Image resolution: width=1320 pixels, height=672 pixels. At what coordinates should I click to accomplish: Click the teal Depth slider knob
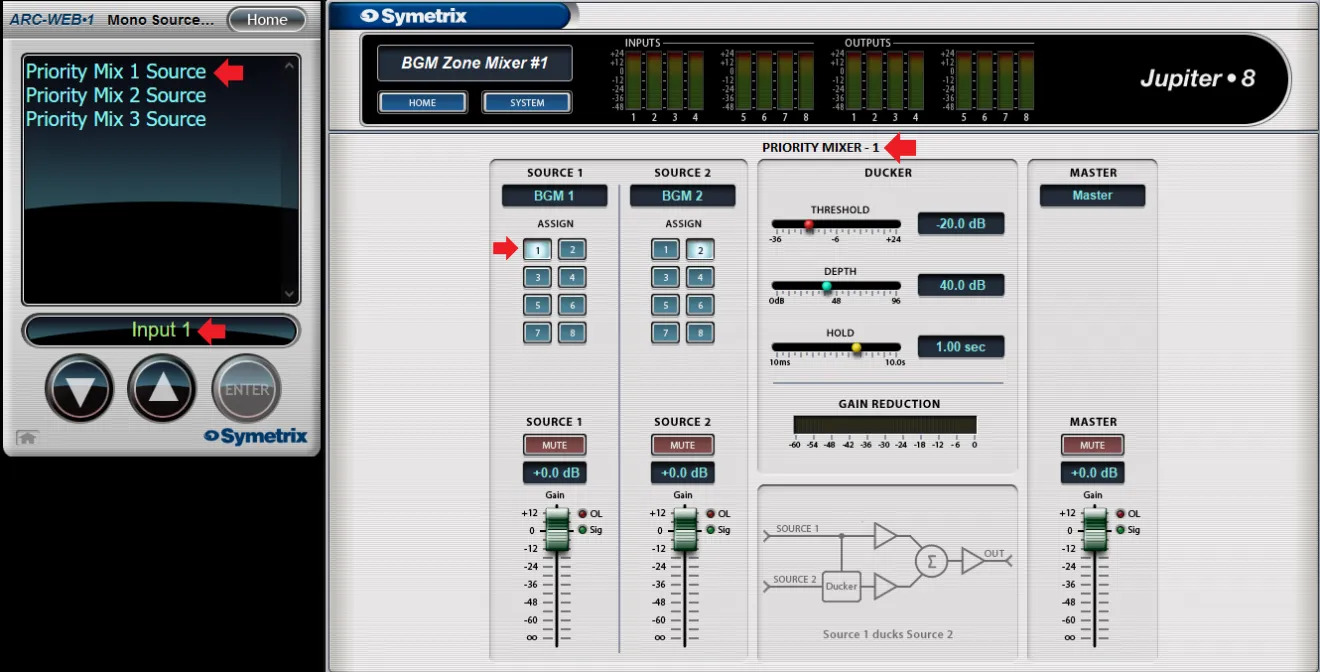[826, 287]
